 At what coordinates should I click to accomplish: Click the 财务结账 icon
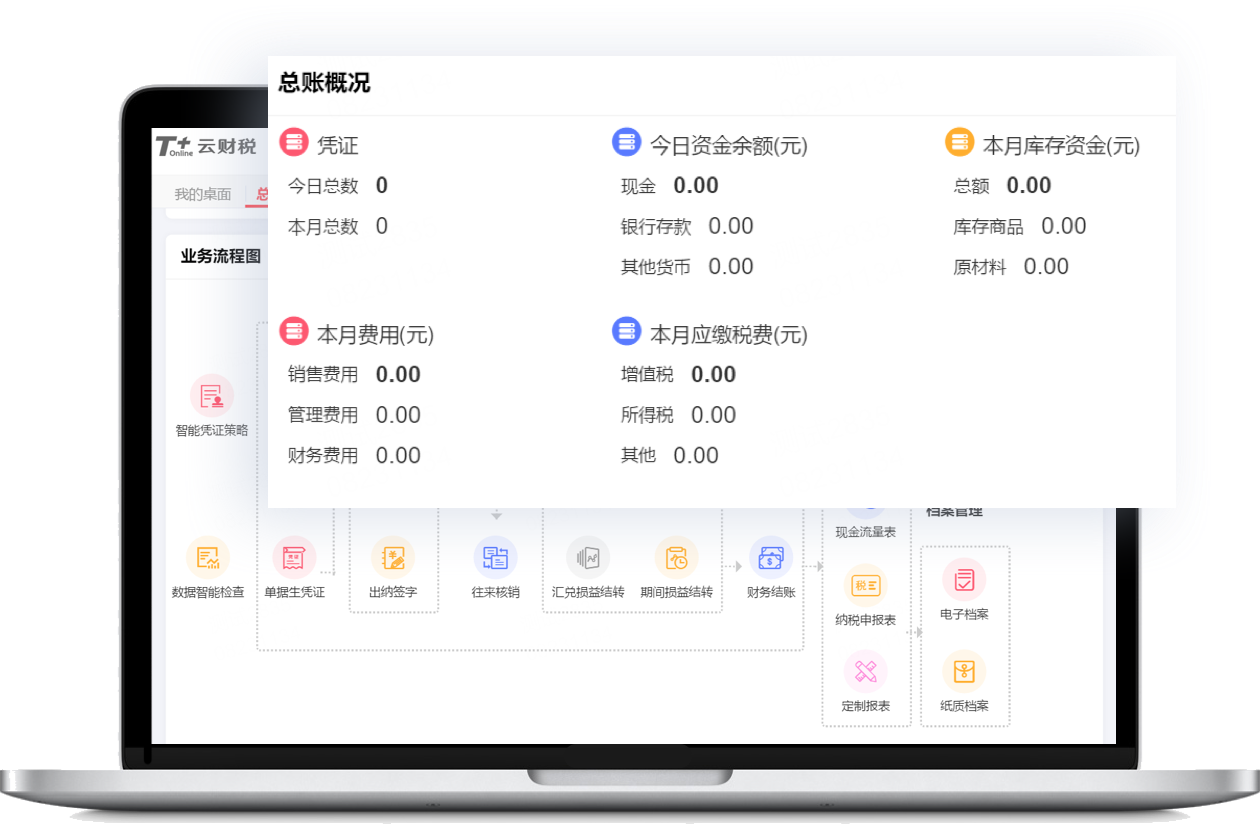pos(771,558)
